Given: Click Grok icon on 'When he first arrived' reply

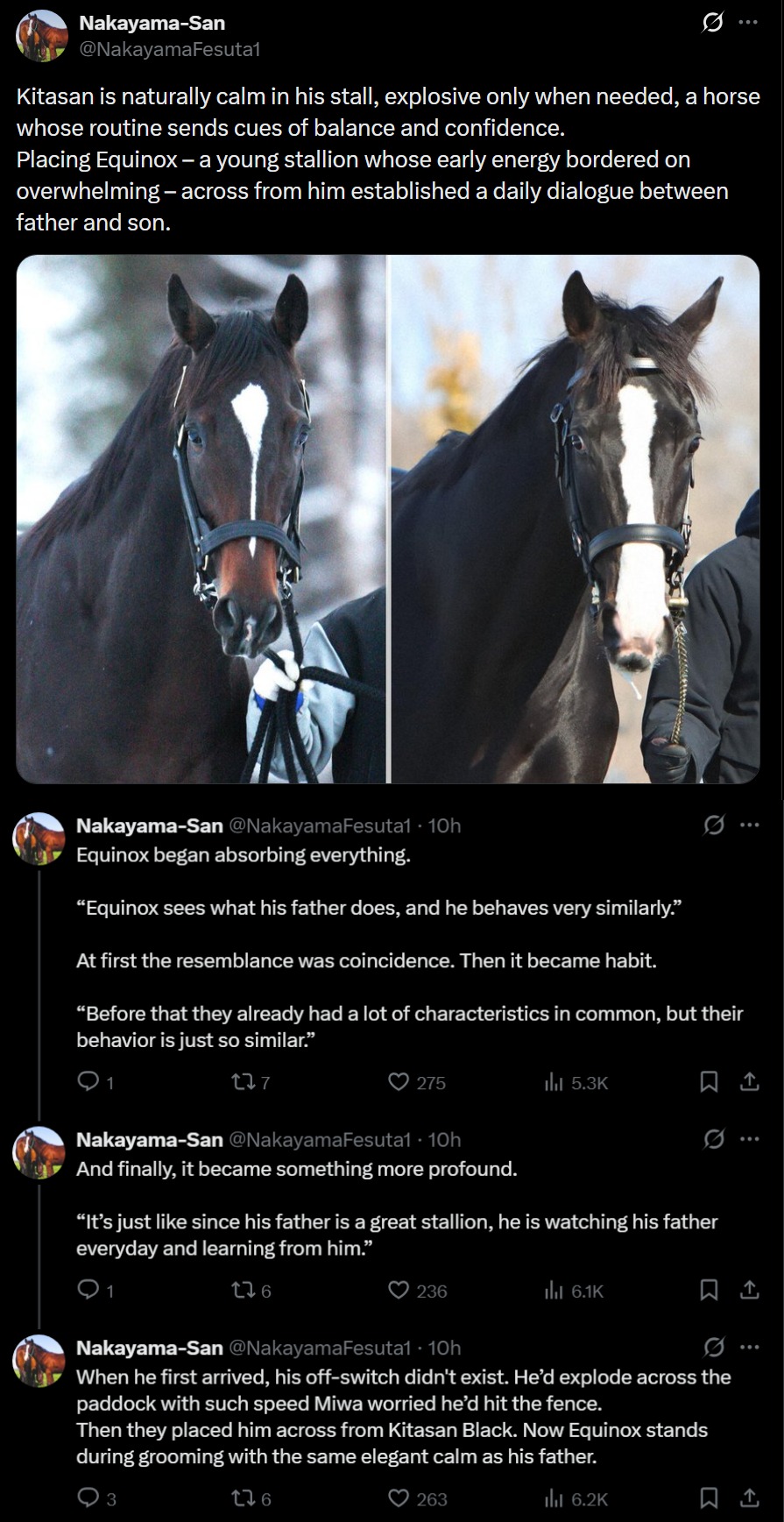Looking at the screenshot, I should 714,1347.
